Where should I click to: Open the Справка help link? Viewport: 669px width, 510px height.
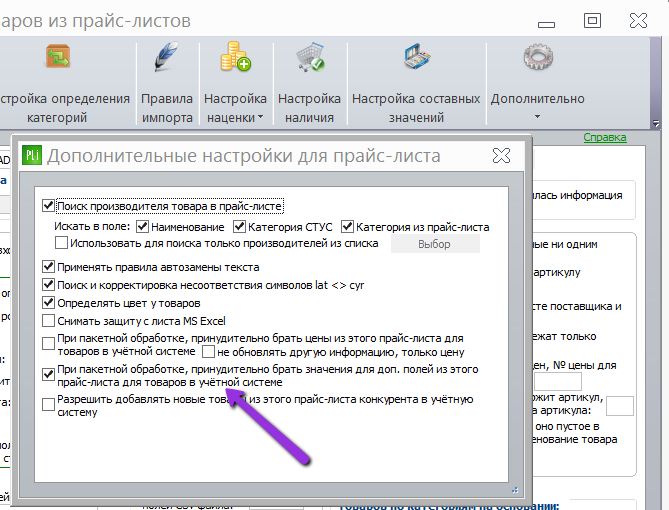click(x=605, y=137)
